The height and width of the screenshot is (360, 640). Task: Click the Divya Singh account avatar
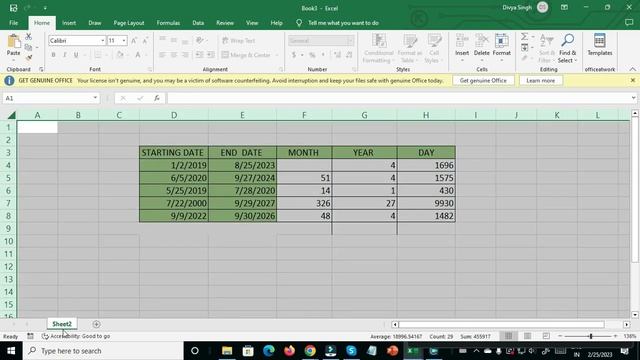click(x=542, y=7)
